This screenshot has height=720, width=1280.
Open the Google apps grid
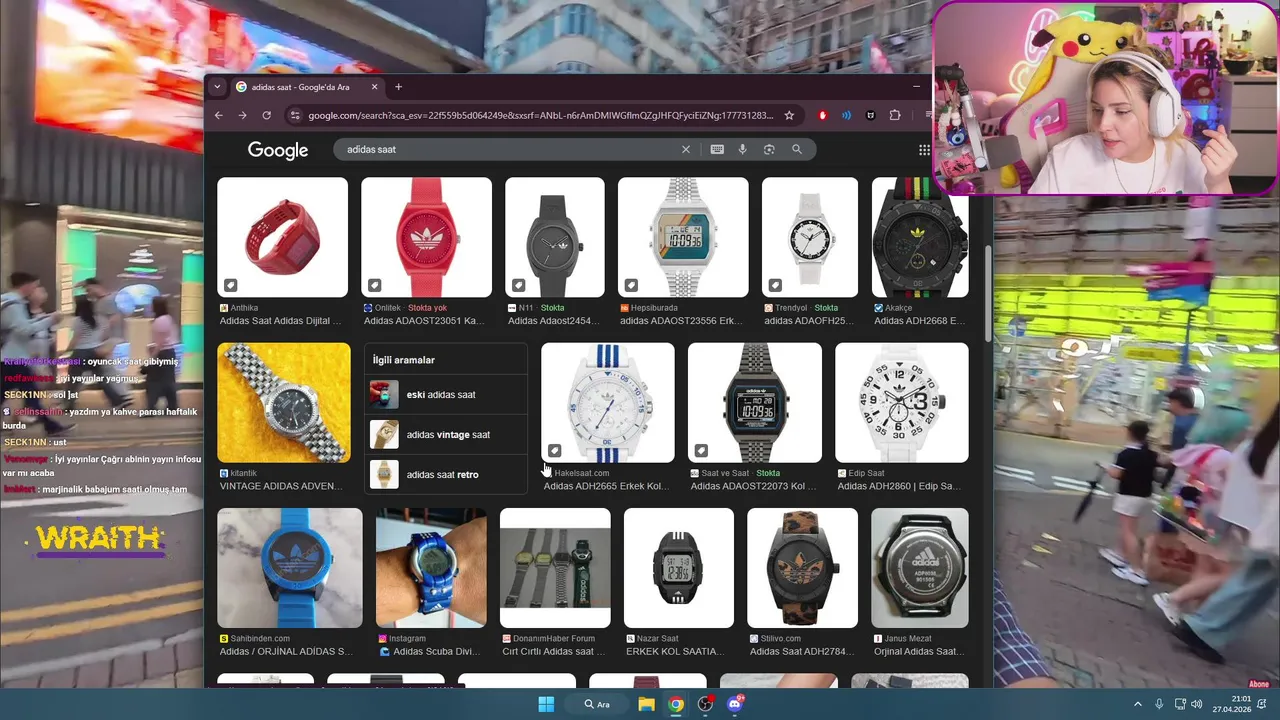coord(924,150)
